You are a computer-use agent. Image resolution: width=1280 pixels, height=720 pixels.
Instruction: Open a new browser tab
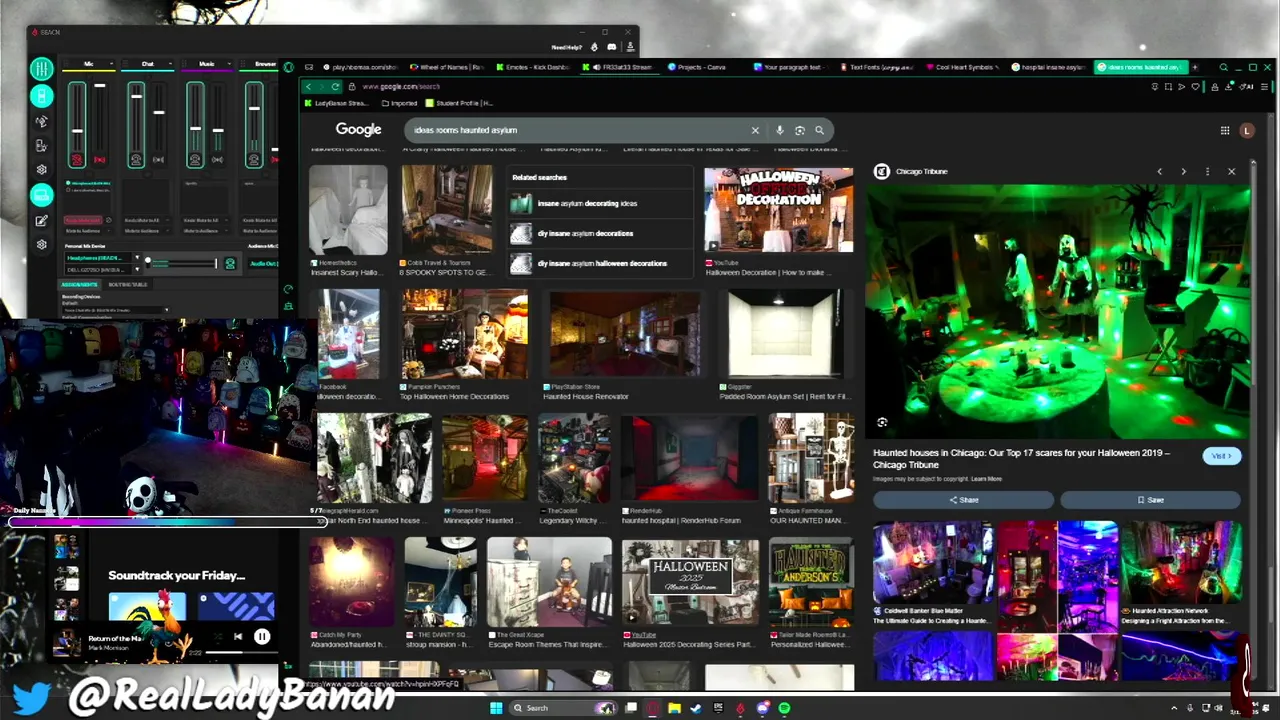(x=1195, y=67)
